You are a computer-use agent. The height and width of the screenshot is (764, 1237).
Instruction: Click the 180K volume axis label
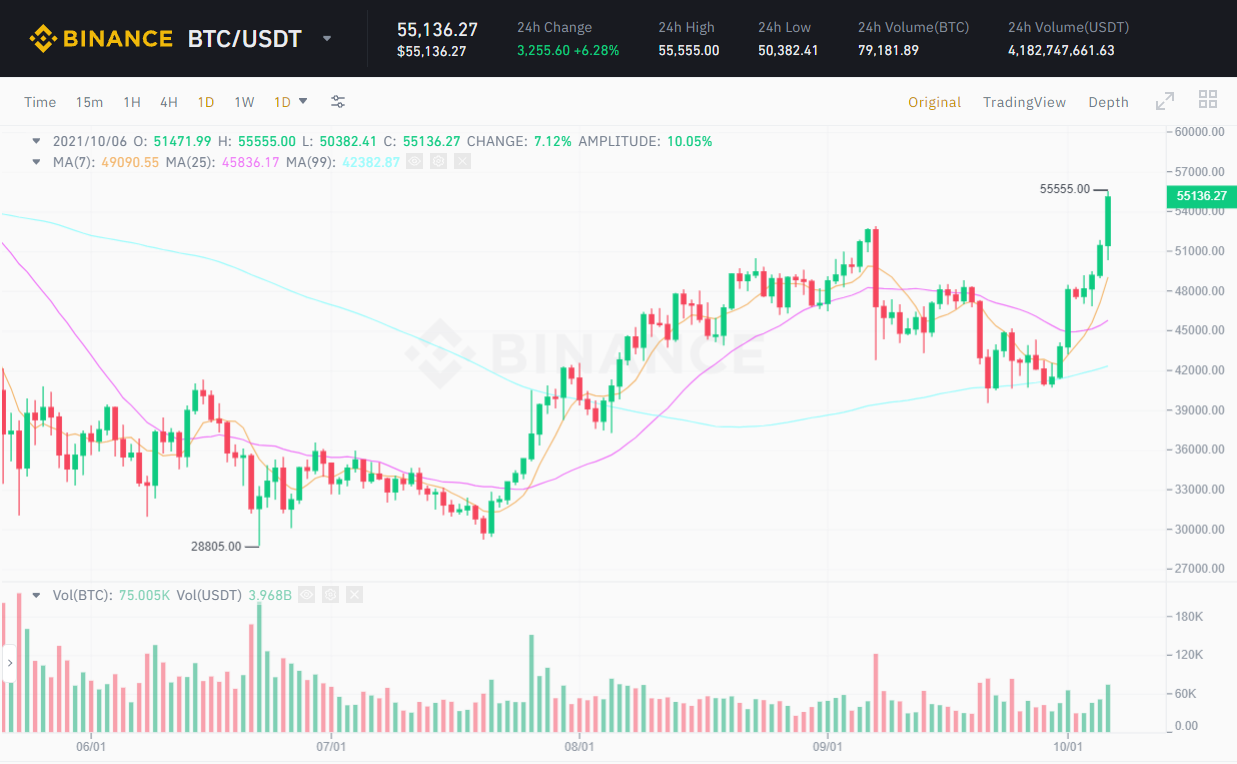point(1188,616)
